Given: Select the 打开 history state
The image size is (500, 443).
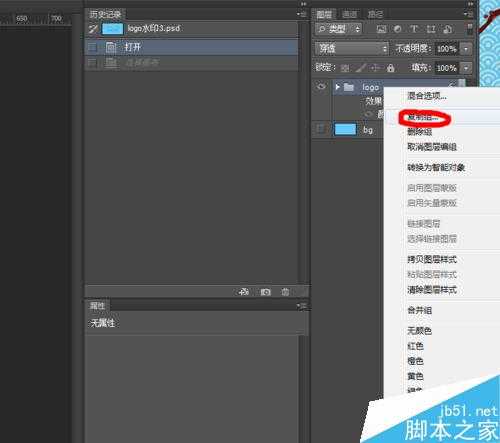Looking at the screenshot, I should [191, 47].
